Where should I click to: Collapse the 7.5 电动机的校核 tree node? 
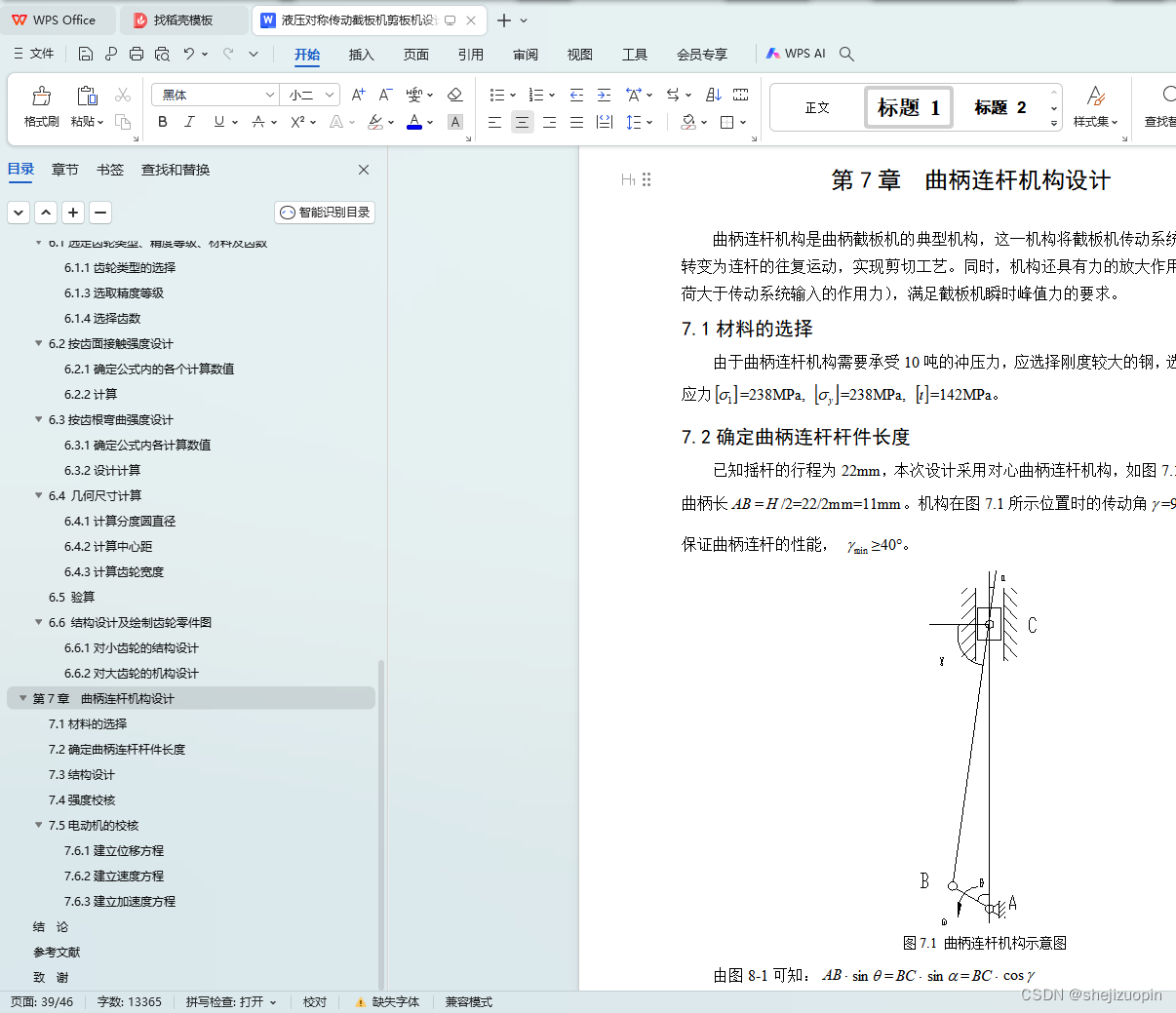click(x=39, y=825)
